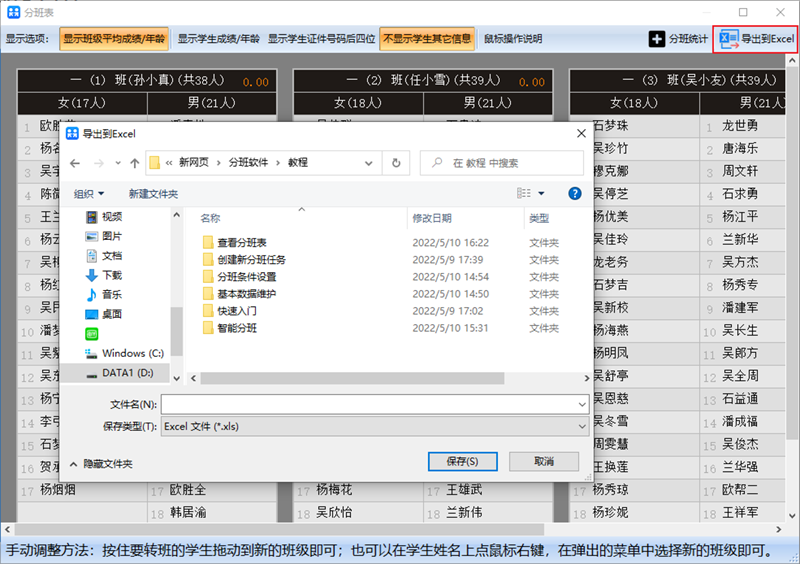Click main window vertical scroll down arrow

point(792,516)
